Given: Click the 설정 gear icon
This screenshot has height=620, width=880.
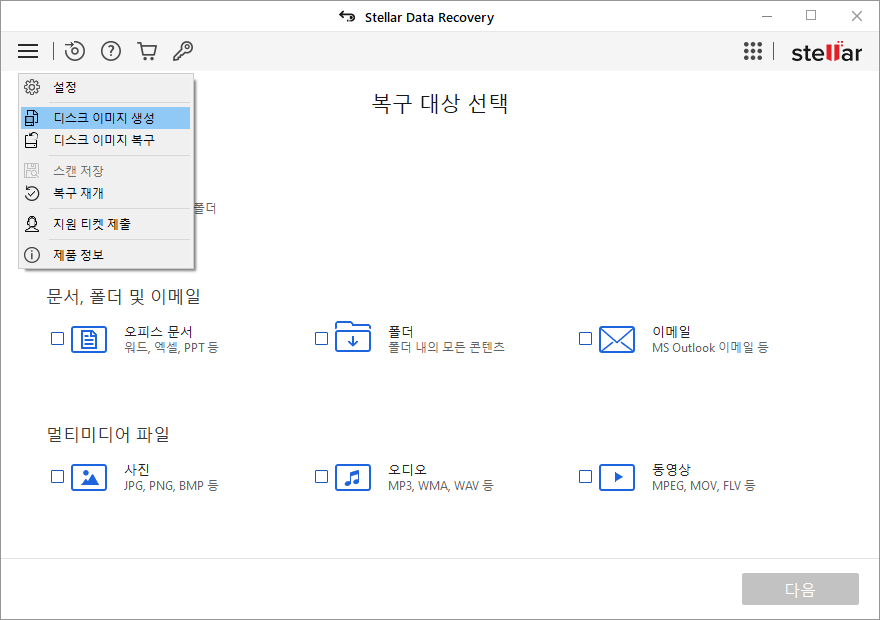Looking at the screenshot, I should click(32, 87).
